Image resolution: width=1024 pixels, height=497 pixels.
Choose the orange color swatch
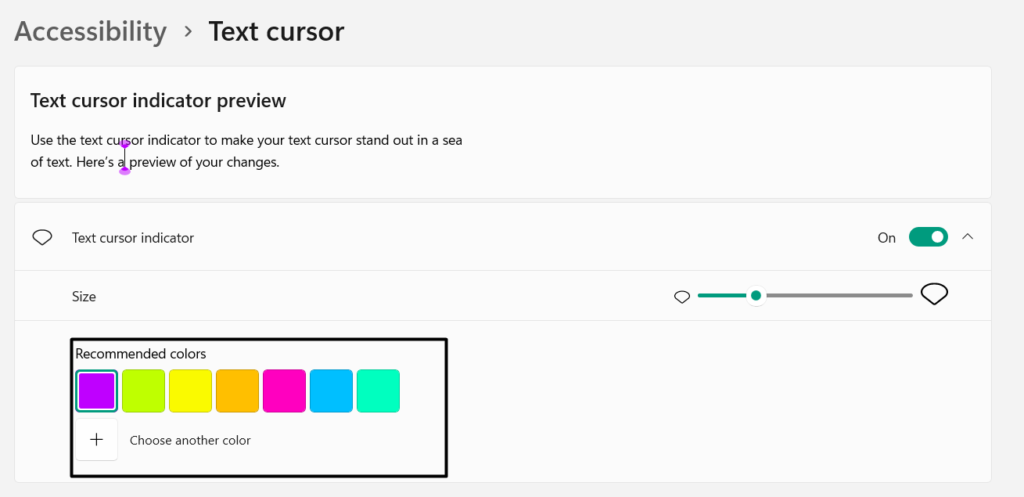tap(238, 391)
